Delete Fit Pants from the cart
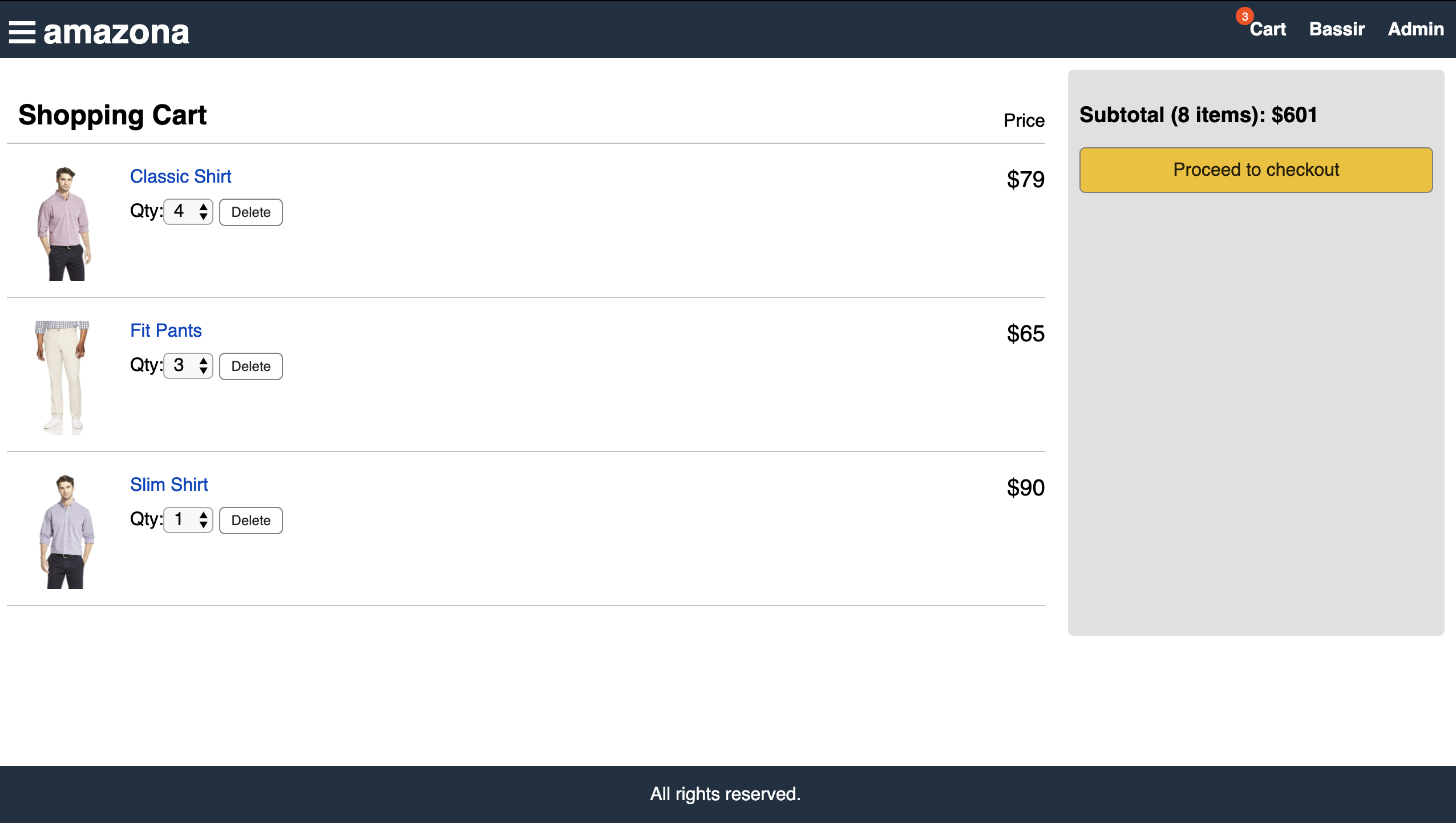Viewport: 1456px width, 823px height. [x=251, y=366]
